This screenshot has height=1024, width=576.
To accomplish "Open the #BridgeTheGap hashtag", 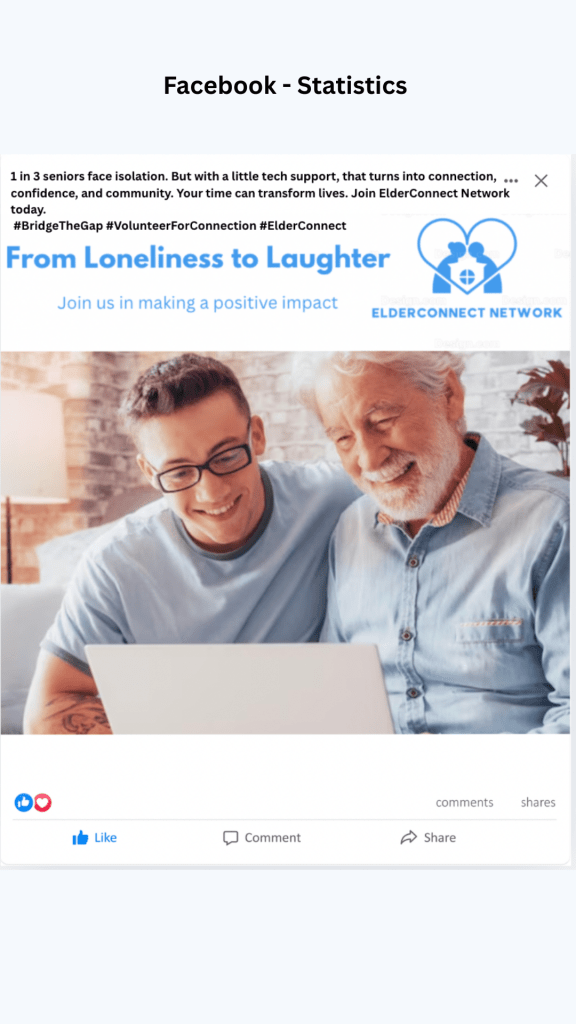I will click(x=58, y=226).
